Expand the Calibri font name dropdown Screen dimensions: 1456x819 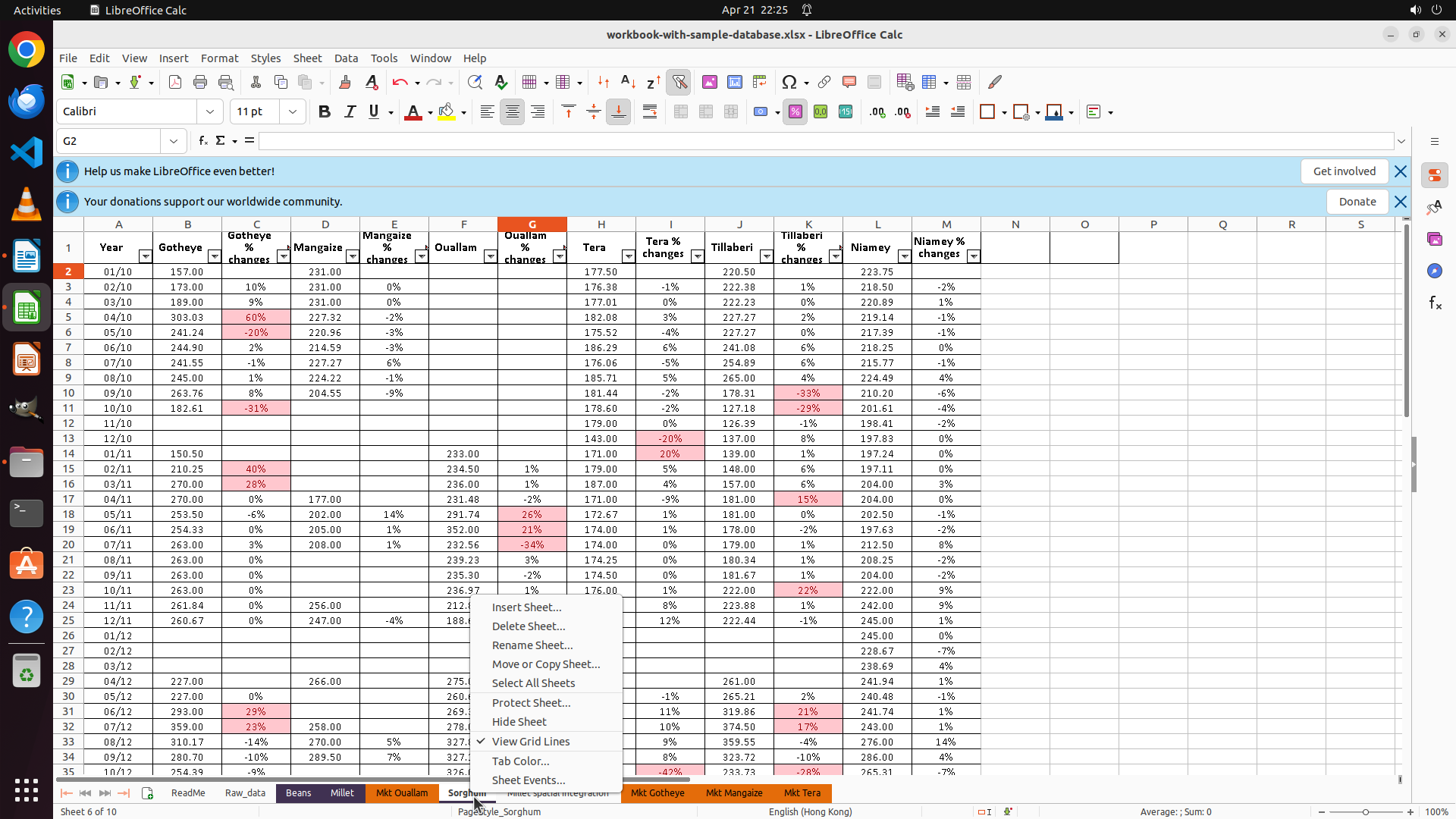click(210, 111)
